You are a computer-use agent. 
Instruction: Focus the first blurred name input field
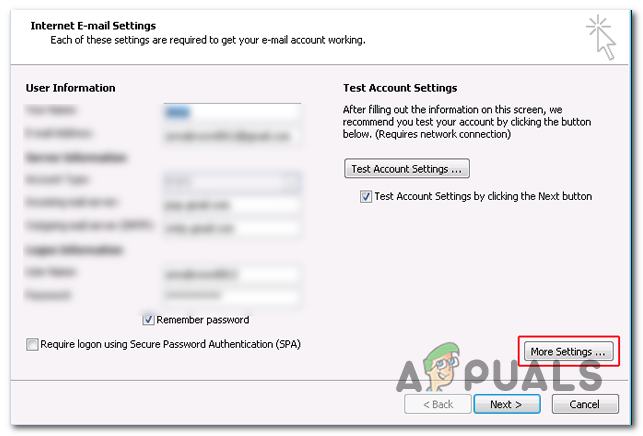tap(232, 112)
